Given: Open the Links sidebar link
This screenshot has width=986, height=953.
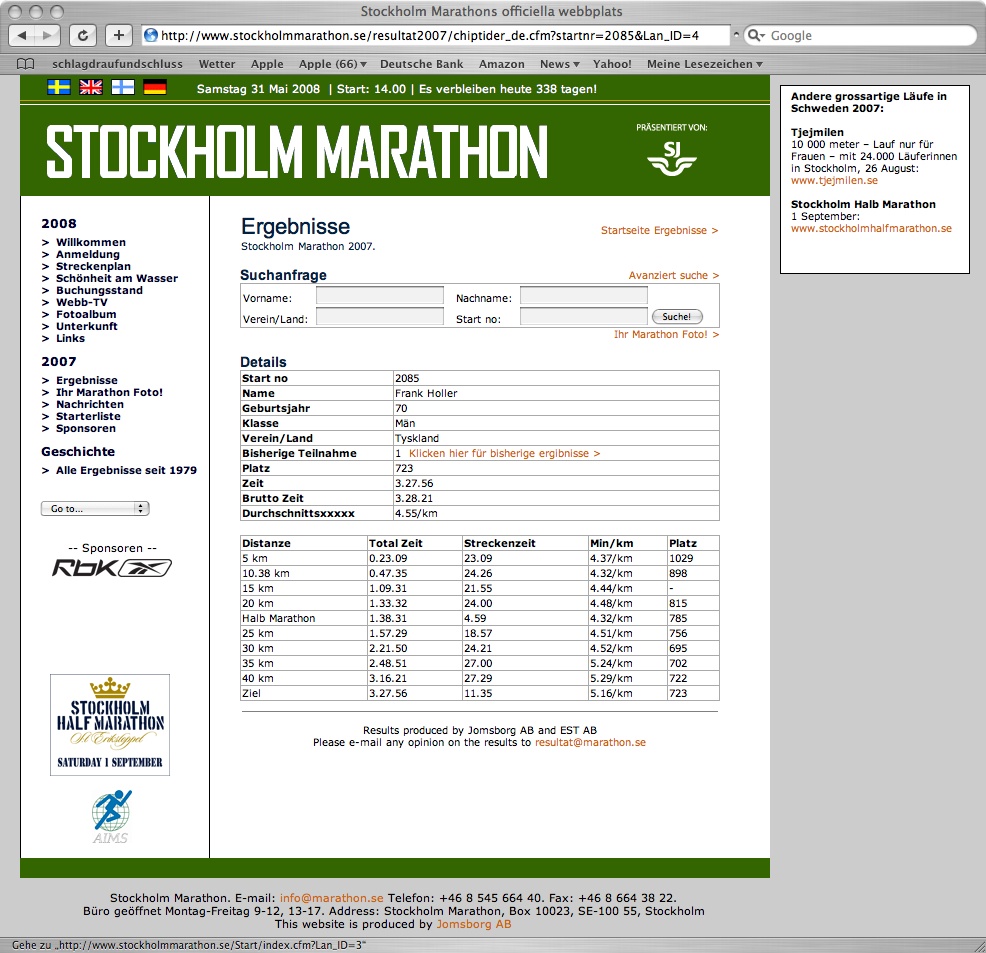Looking at the screenshot, I should click(x=70, y=338).
